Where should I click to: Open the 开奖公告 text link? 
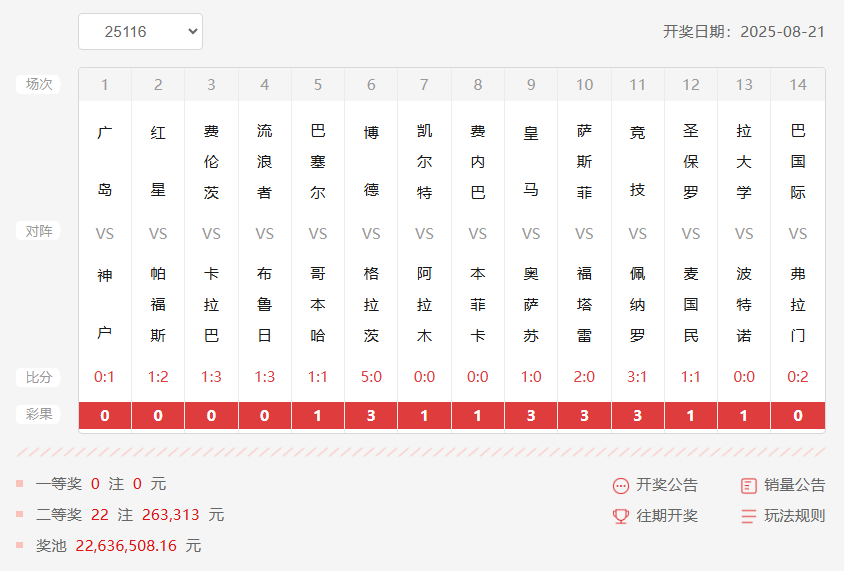667,485
